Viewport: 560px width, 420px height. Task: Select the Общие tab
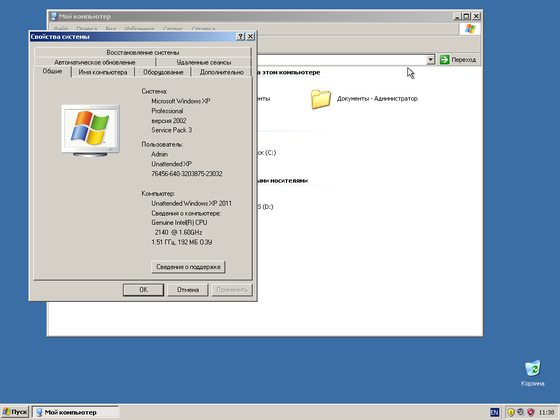click(x=52, y=71)
